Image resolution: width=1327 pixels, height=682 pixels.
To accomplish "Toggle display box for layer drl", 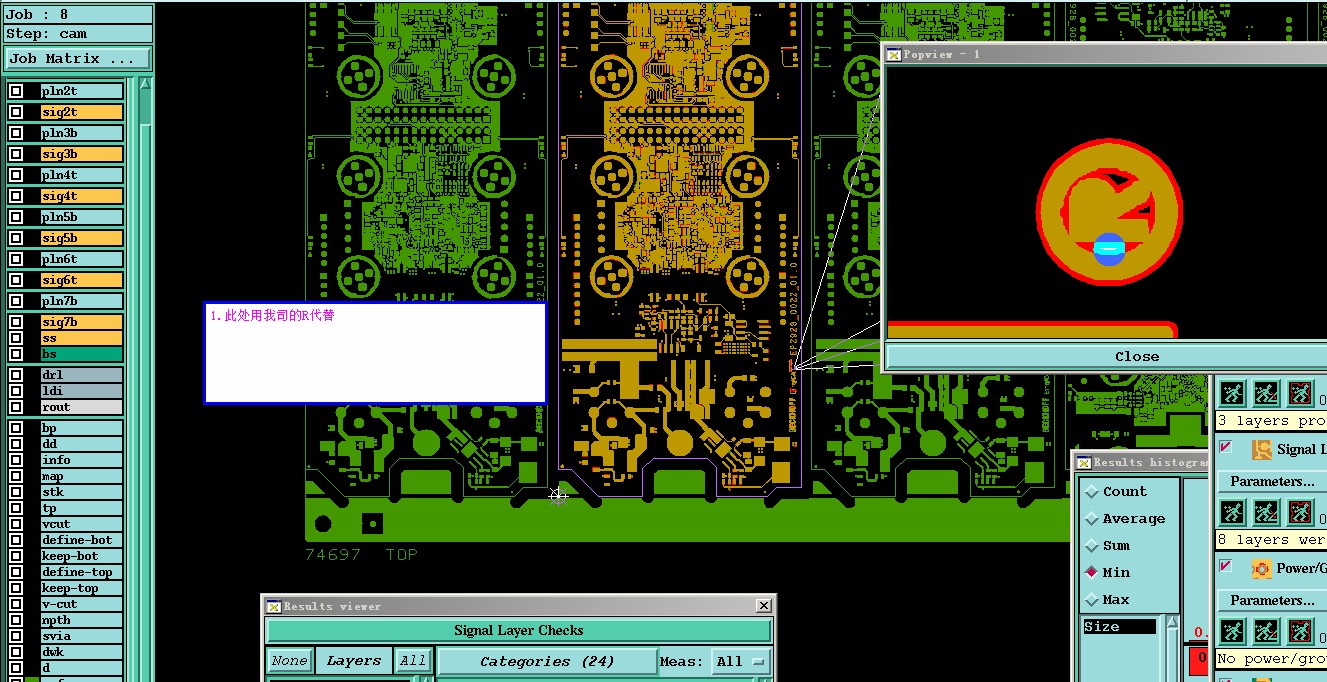I will point(16,375).
